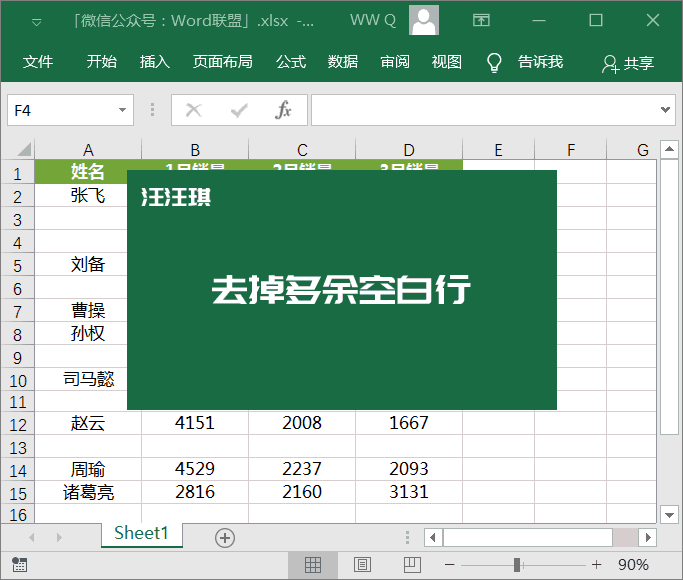Image resolution: width=683 pixels, height=580 pixels.
Task: Switch to Page Layout view
Action: (362, 565)
